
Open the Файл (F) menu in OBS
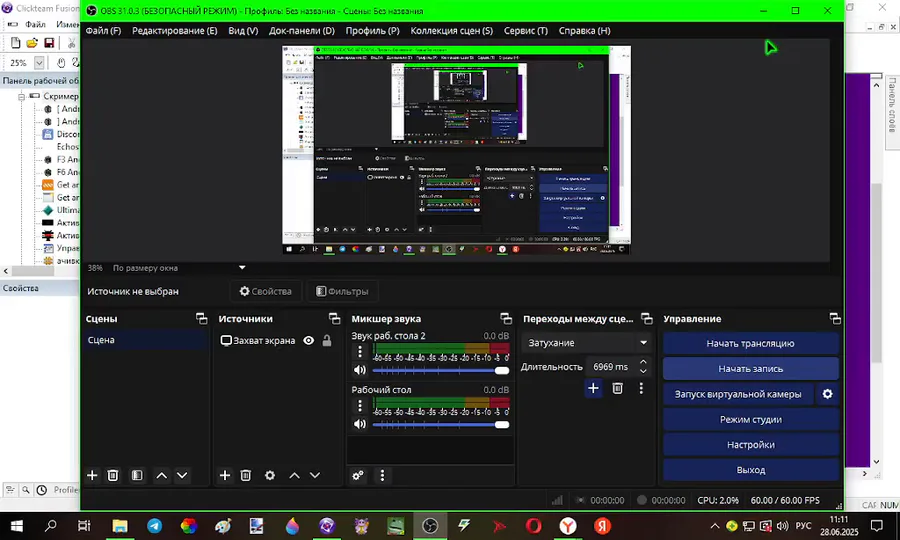click(103, 31)
